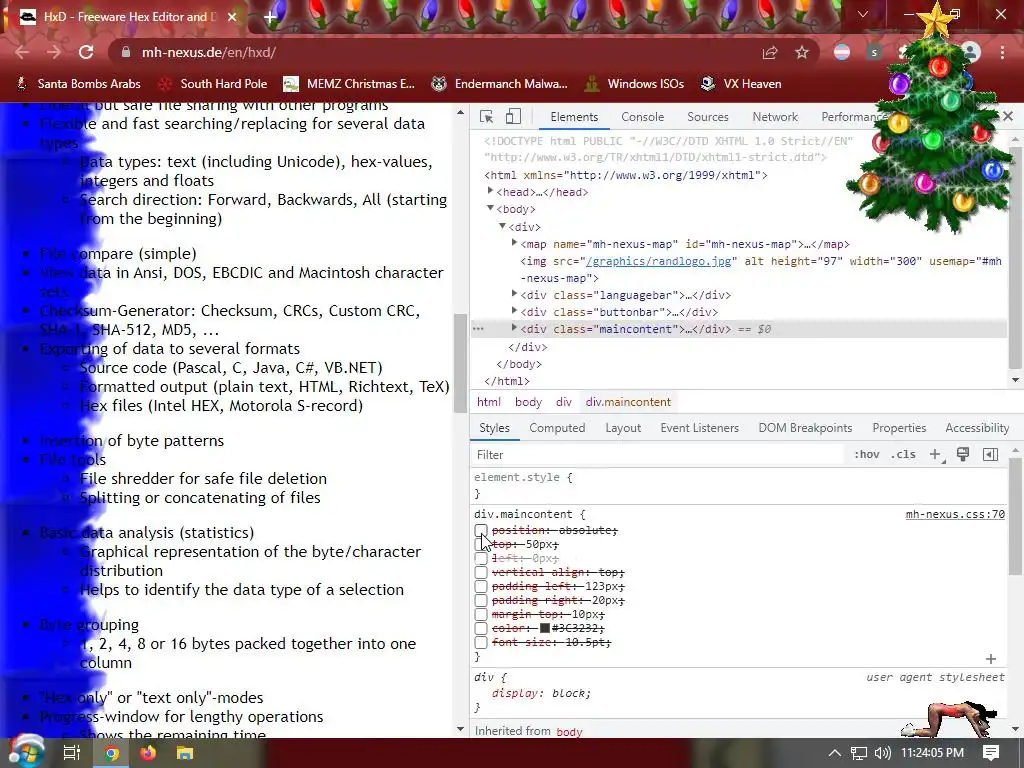The image size is (1024, 768).
Task: Click the #3C3232 color swatch
Action: click(545, 628)
